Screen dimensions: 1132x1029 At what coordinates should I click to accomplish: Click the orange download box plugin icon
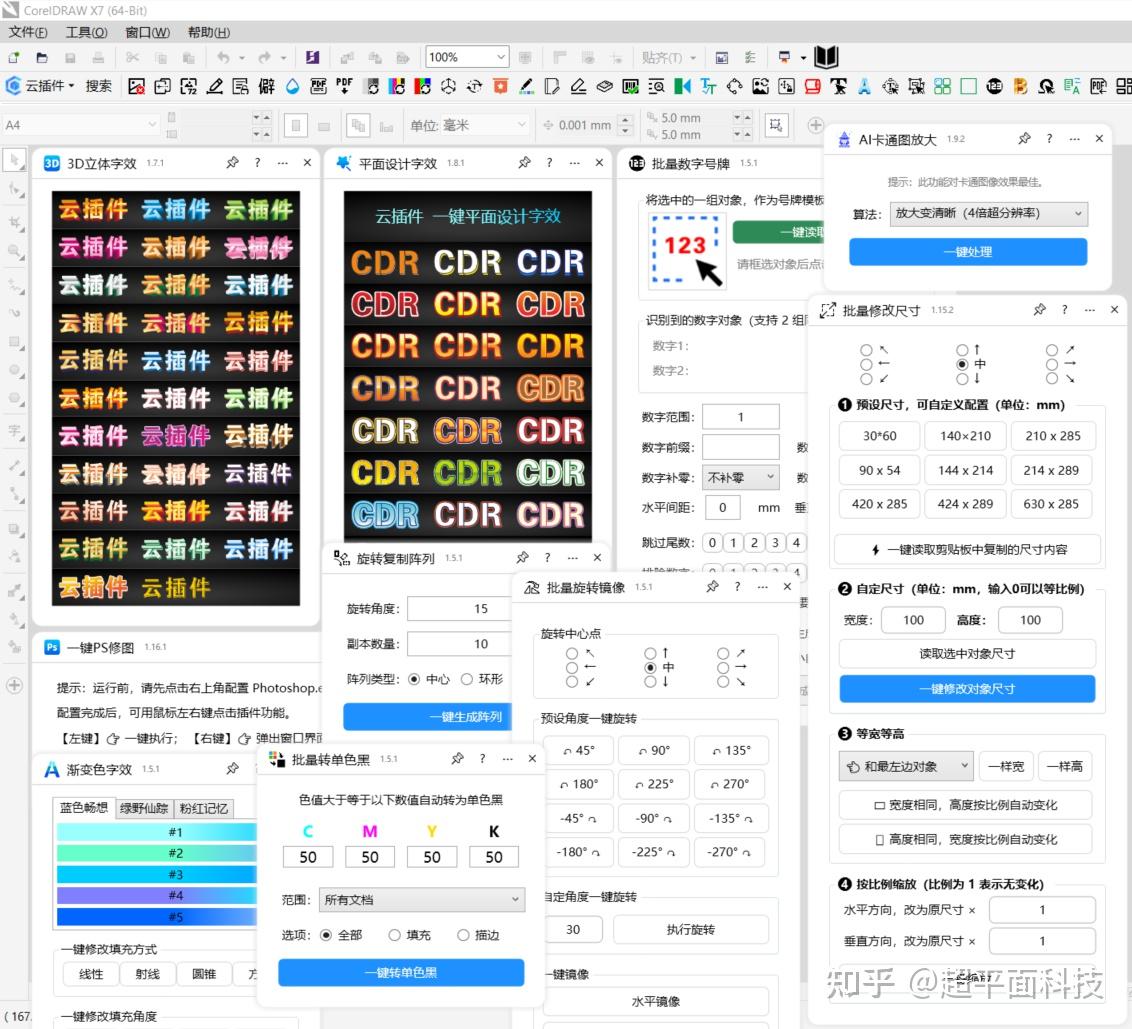click(500, 87)
